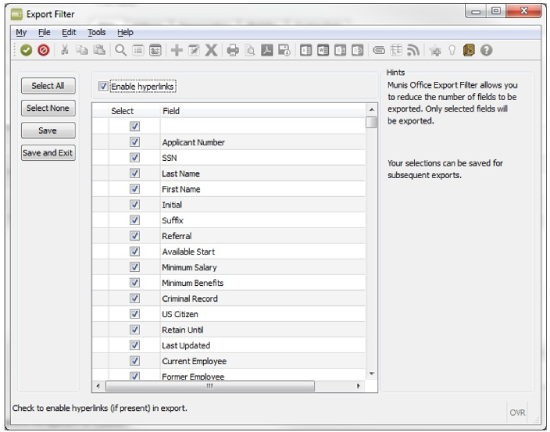This screenshot has height=432, width=550.
Task: Click the printer Print icon
Action: [x=233, y=50]
